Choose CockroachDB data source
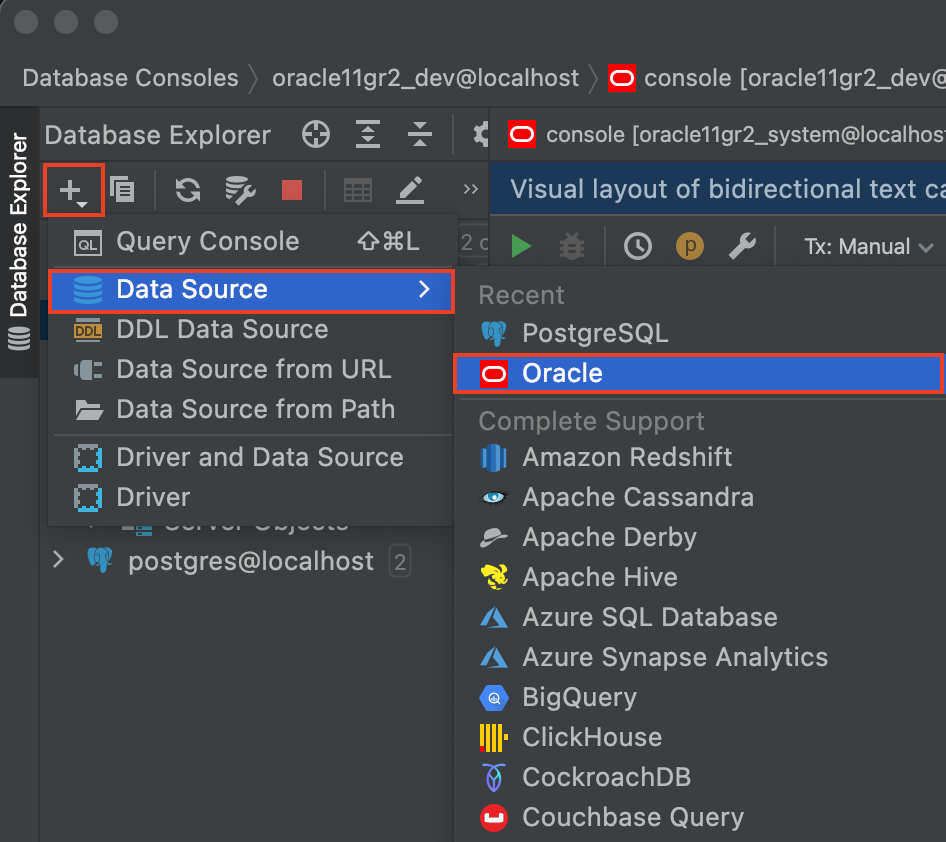This screenshot has height=842, width=946. (x=700, y=777)
